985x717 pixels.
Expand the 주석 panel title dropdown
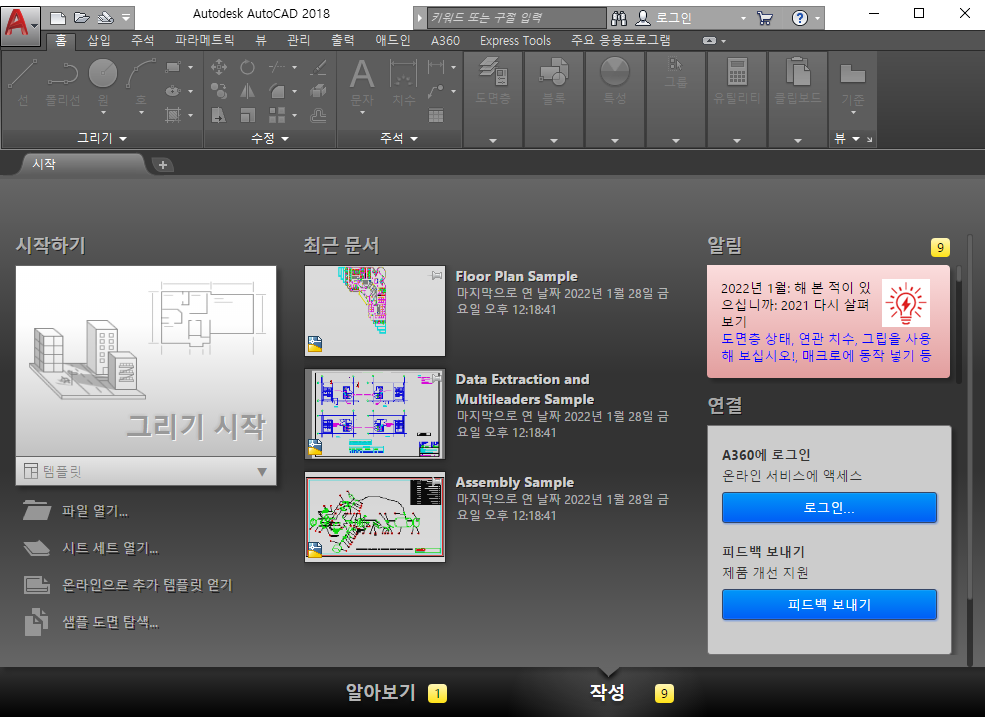pyautogui.click(x=399, y=138)
